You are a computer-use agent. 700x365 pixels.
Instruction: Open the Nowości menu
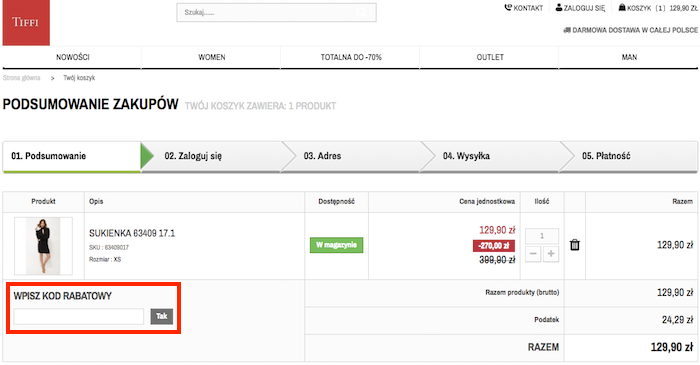click(x=72, y=57)
